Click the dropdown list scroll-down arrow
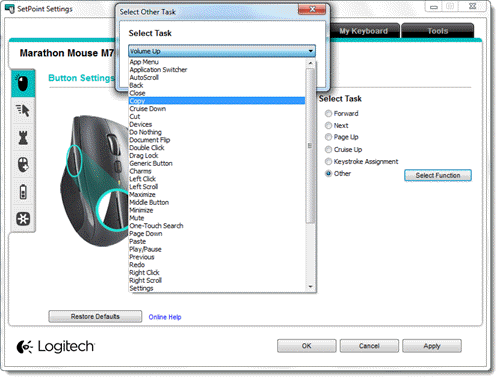Image resolution: width=500 pixels, height=380 pixels. (x=311, y=287)
